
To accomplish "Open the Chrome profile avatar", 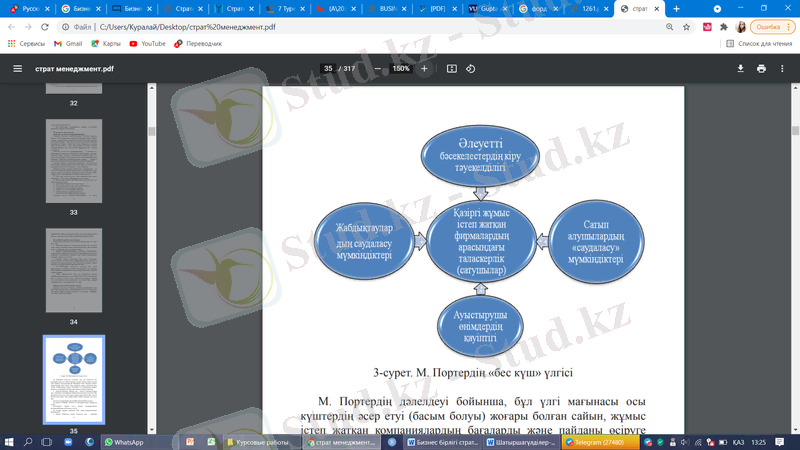I will (x=741, y=27).
